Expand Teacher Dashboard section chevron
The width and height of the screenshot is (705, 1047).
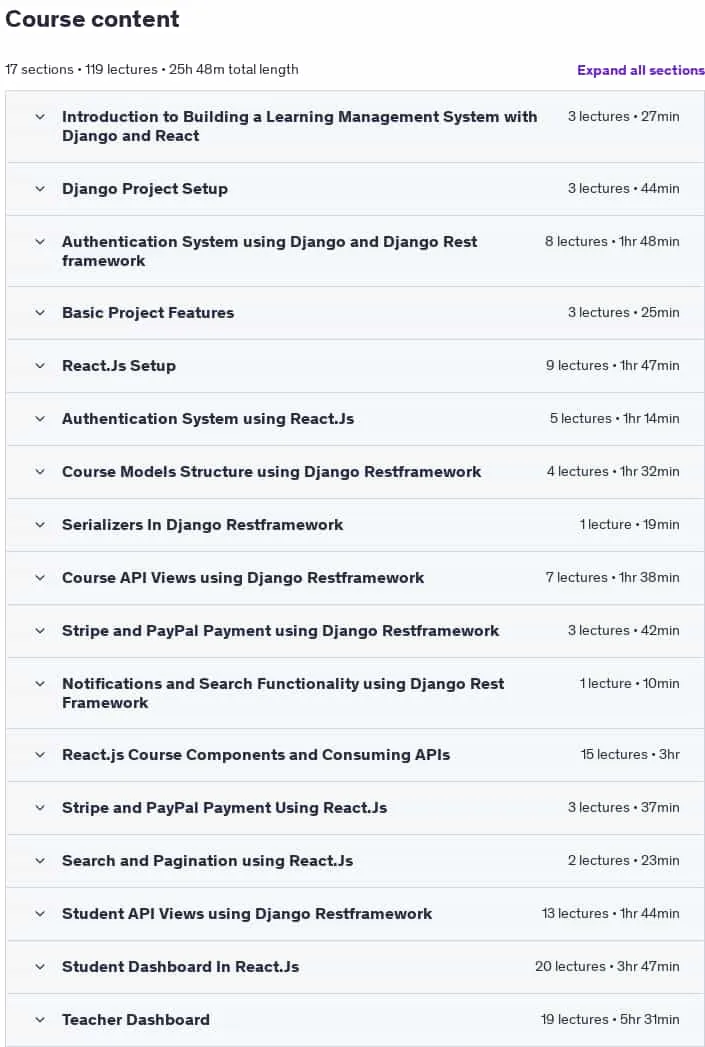coord(40,1020)
